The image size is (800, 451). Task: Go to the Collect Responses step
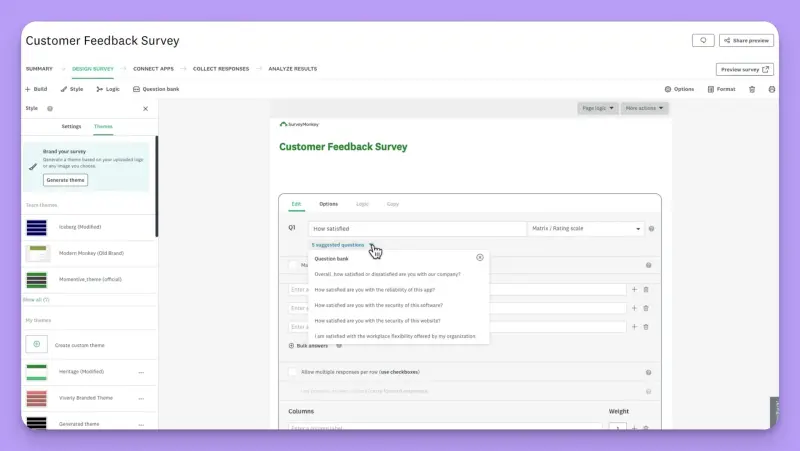[221, 69]
